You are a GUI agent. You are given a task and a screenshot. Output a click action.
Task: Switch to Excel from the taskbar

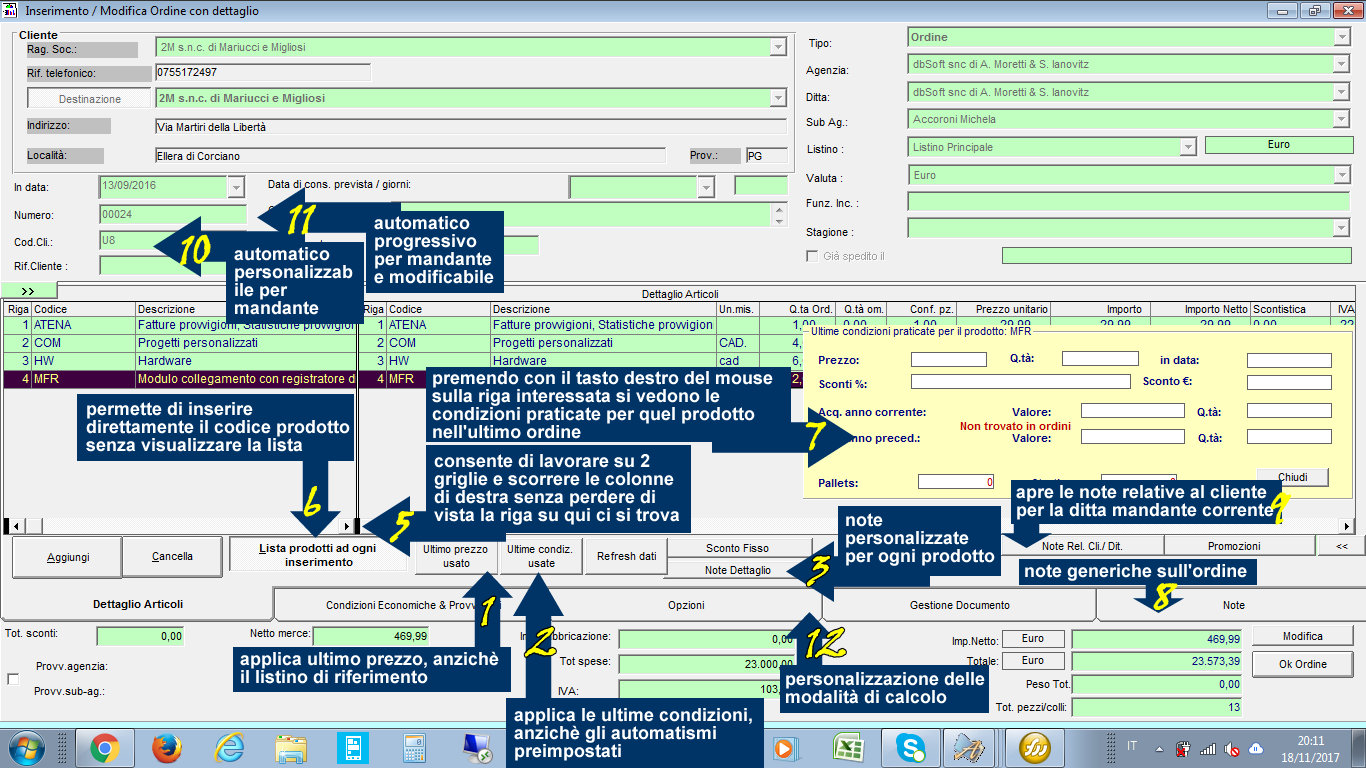(849, 747)
